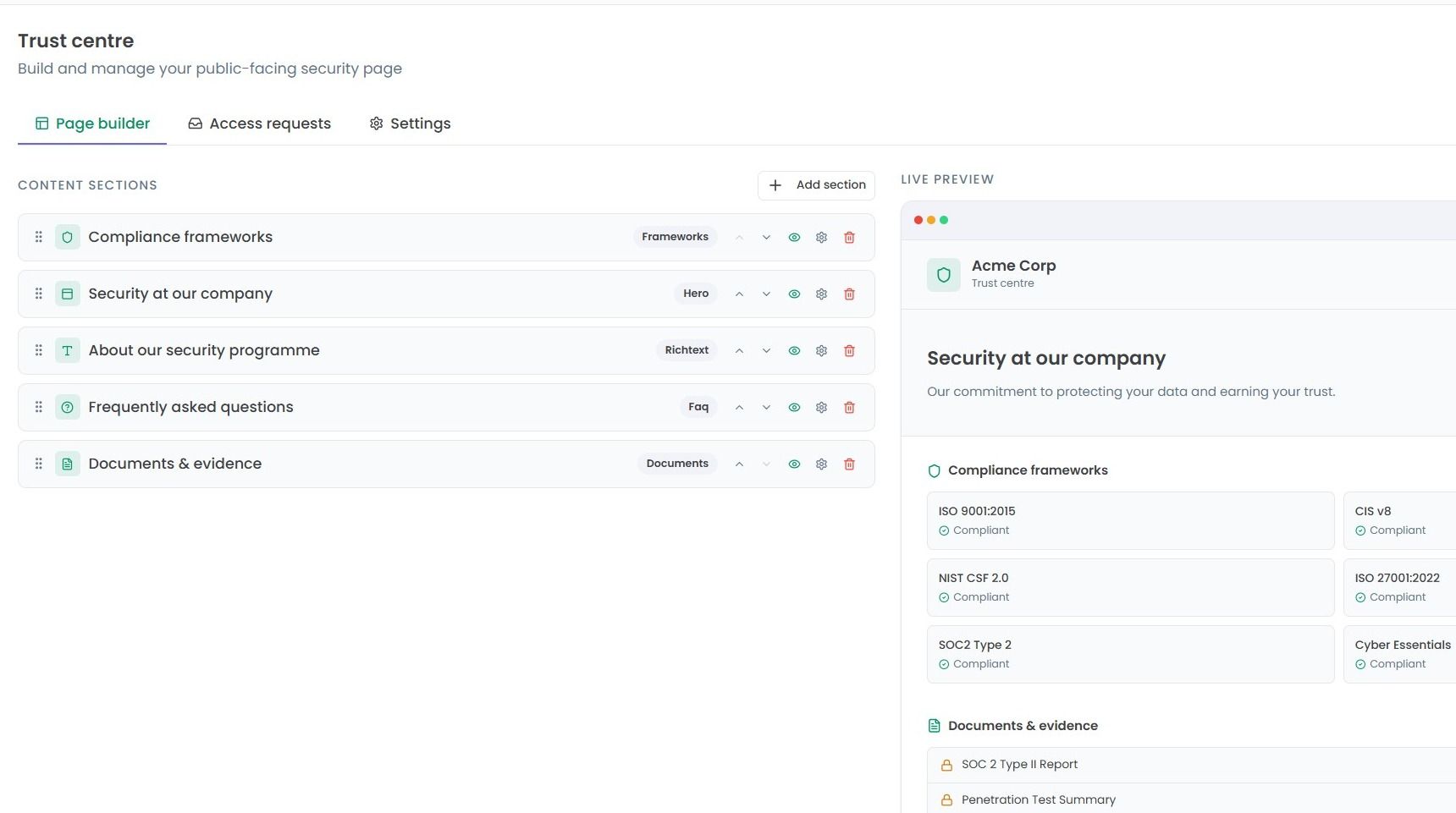The image size is (1456, 813).
Task: Open SOC 2 Type II Report document row
Action: (x=1192, y=765)
